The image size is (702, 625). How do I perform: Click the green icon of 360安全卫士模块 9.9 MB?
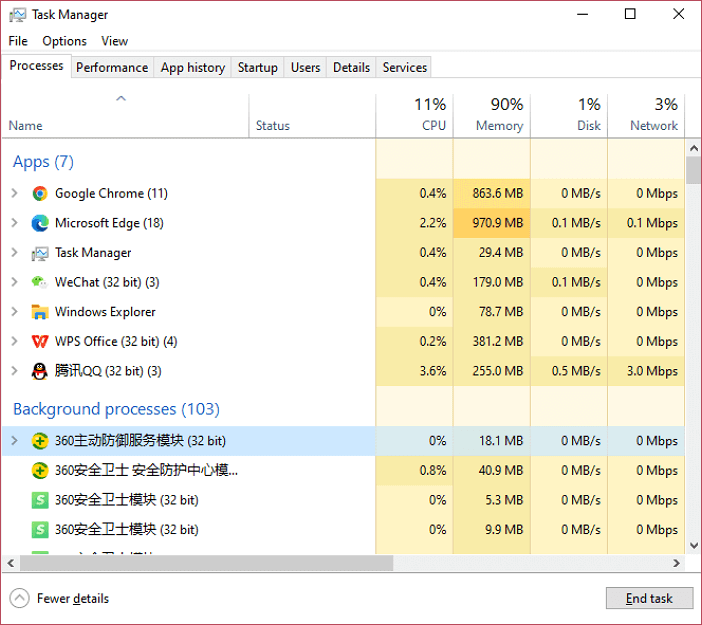pos(40,530)
